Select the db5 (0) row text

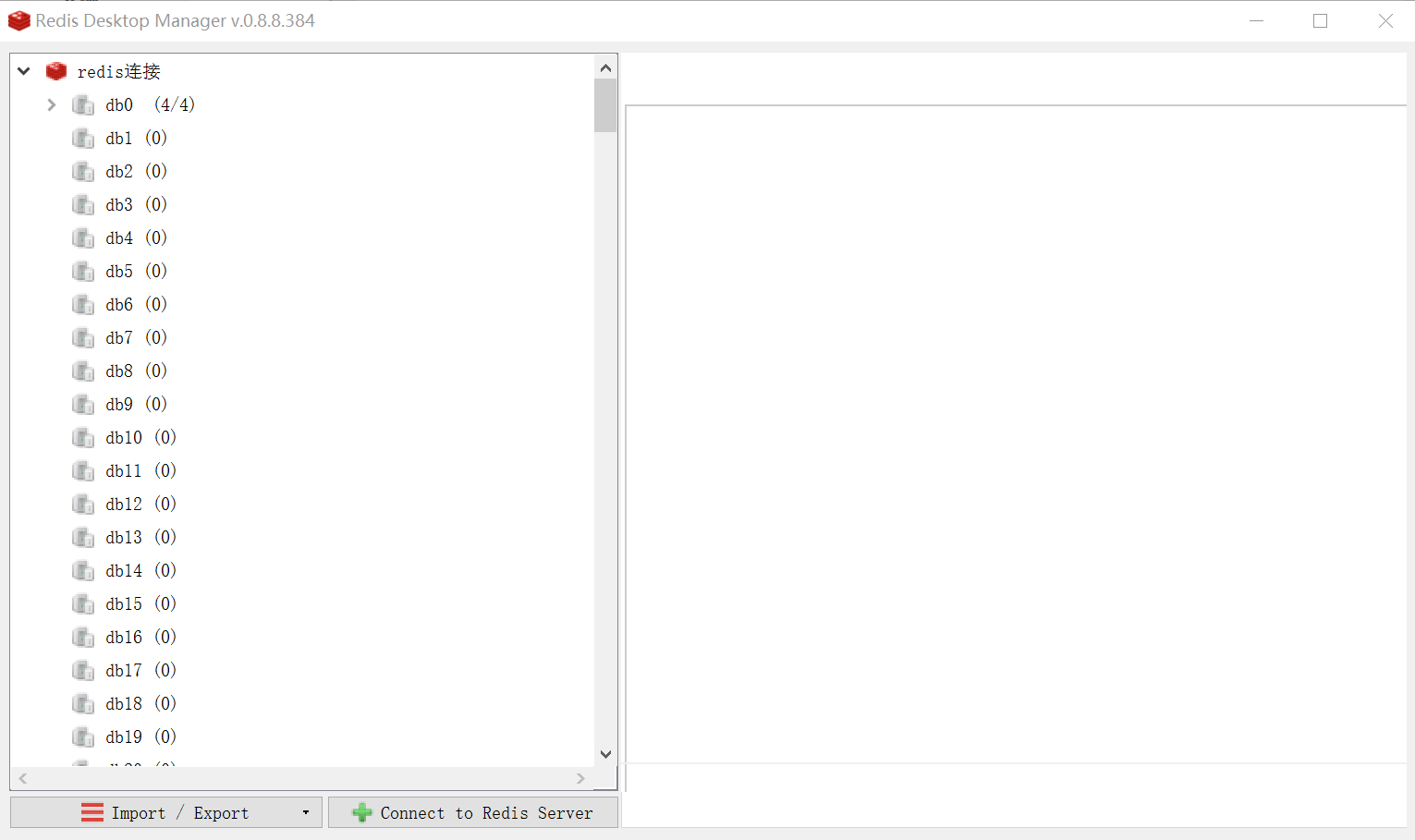(136, 271)
